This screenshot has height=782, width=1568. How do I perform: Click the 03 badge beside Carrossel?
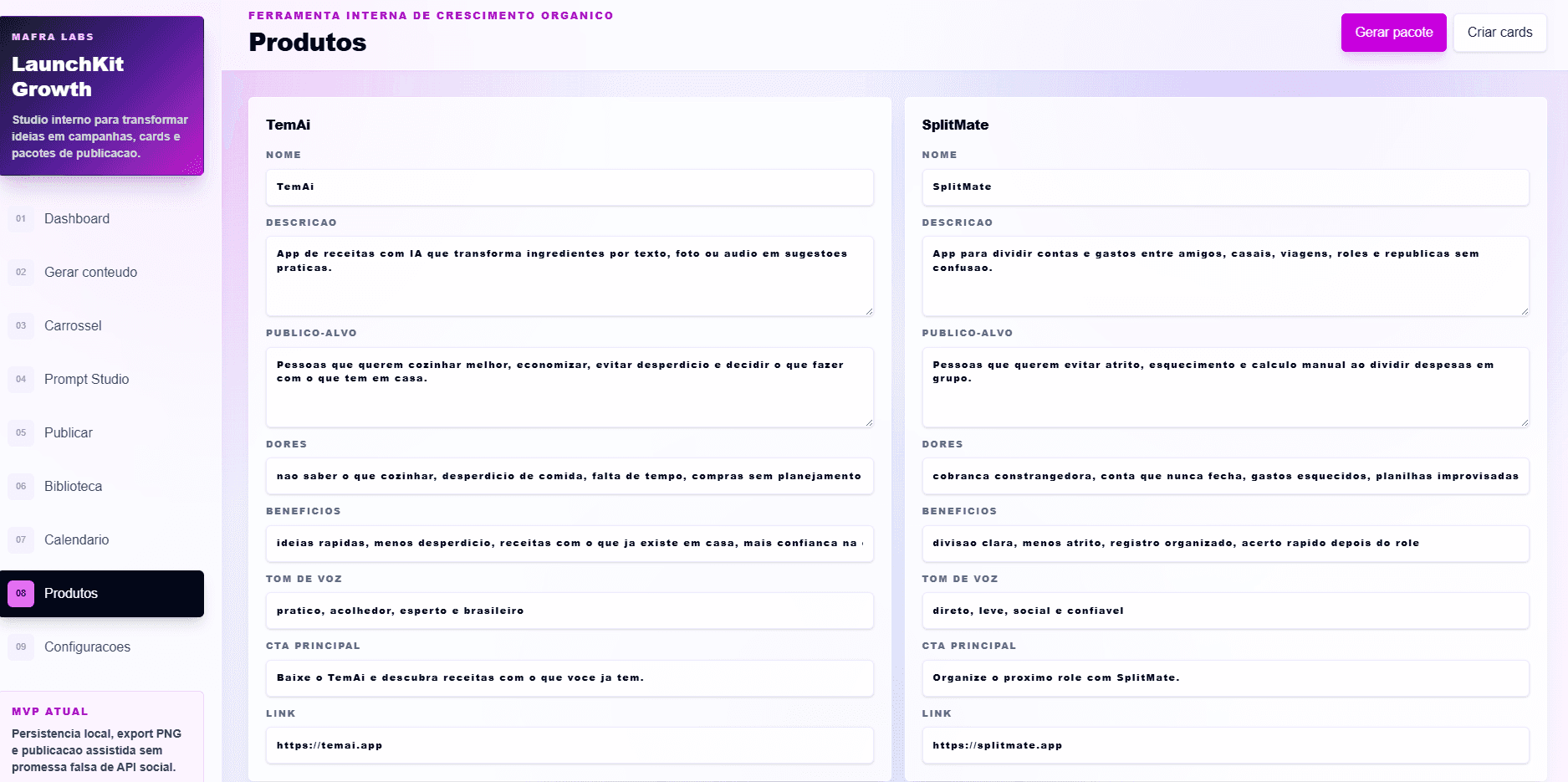pos(21,326)
